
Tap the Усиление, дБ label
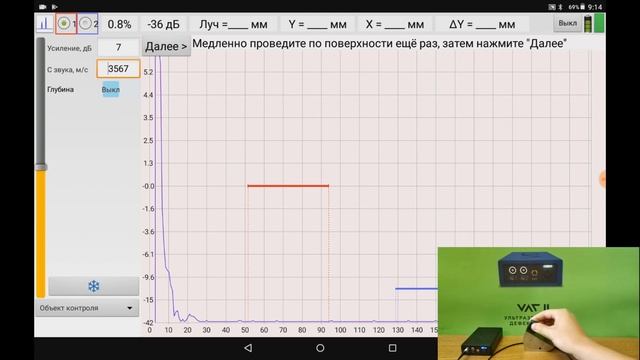tap(69, 48)
